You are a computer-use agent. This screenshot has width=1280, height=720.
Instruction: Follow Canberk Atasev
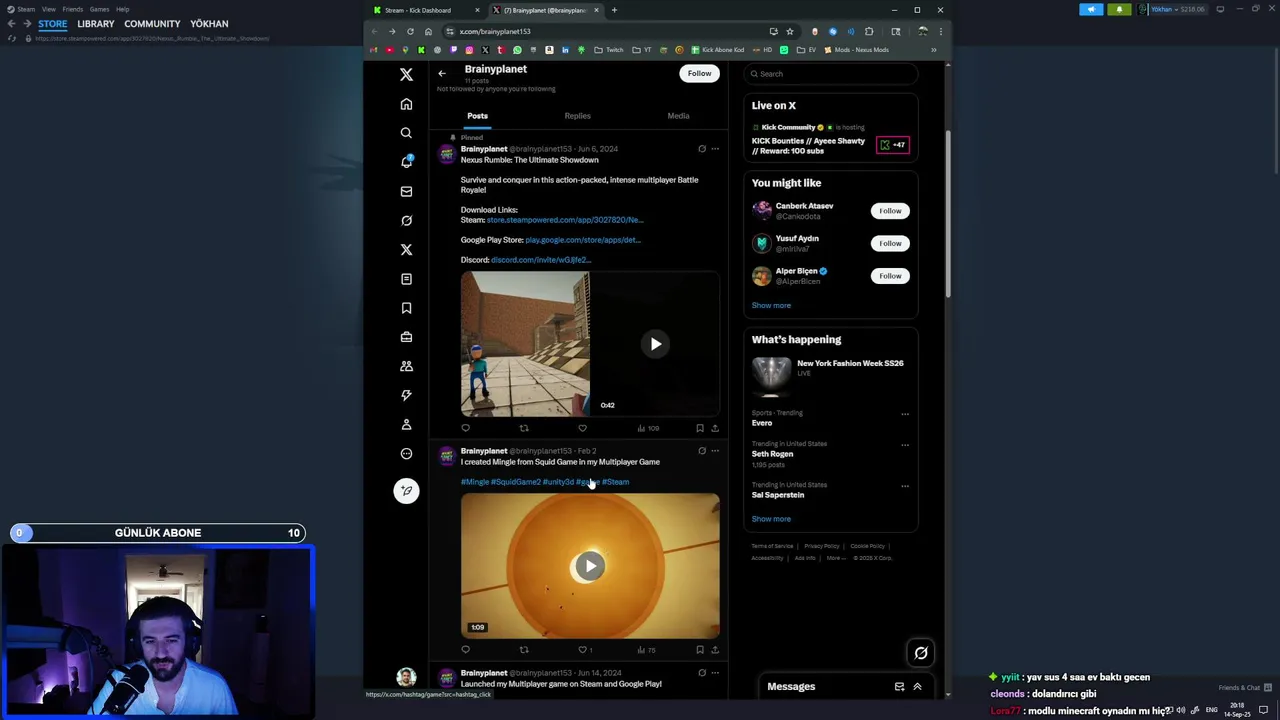coord(890,211)
